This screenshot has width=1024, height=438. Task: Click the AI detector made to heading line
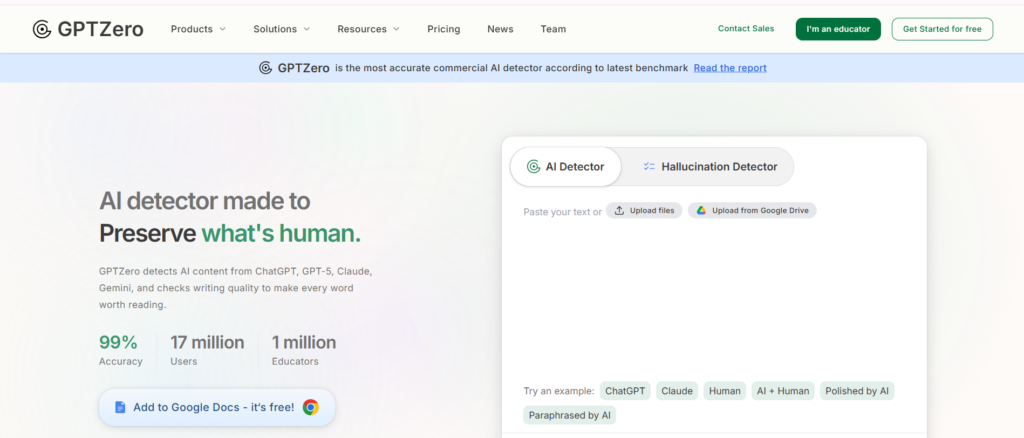pyautogui.click(x=204, y=200)
